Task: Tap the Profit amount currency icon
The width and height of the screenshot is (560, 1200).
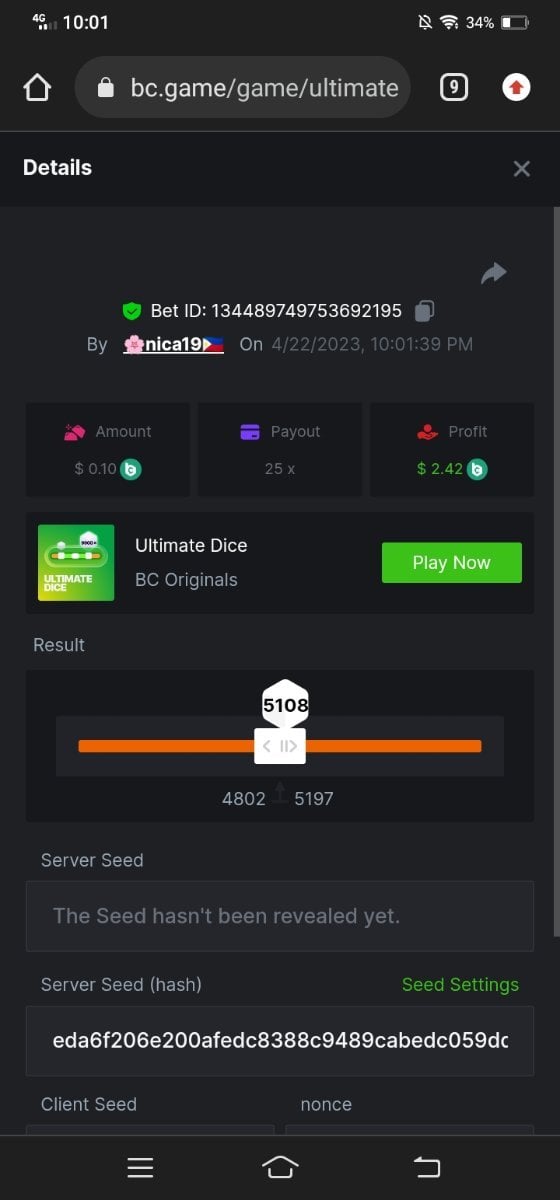Action: coord(478,468)
